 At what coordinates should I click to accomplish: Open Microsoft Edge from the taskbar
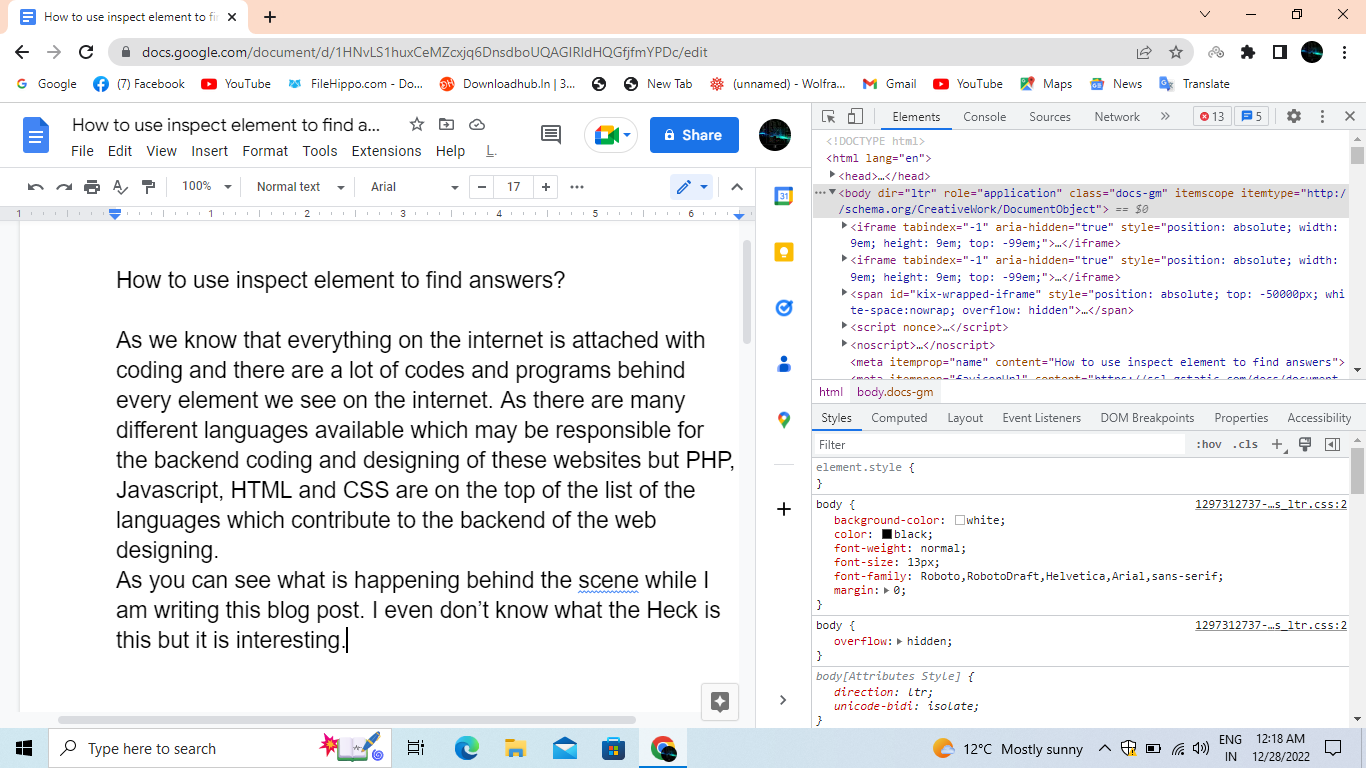(x=467, y=748)
